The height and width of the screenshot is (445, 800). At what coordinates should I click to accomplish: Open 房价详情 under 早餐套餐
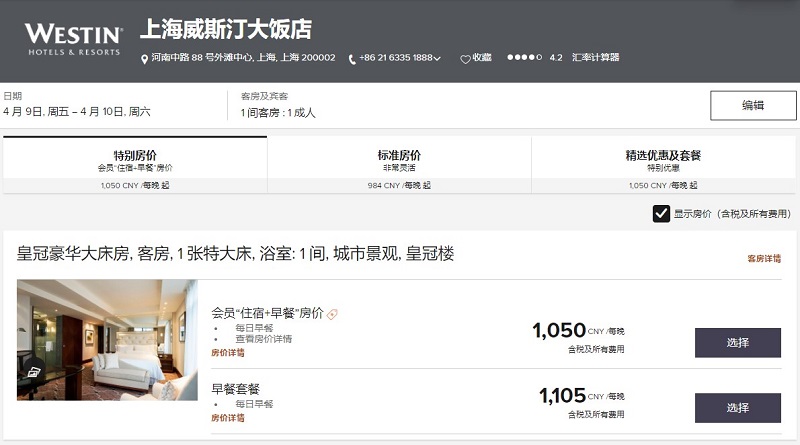point(228,417)
